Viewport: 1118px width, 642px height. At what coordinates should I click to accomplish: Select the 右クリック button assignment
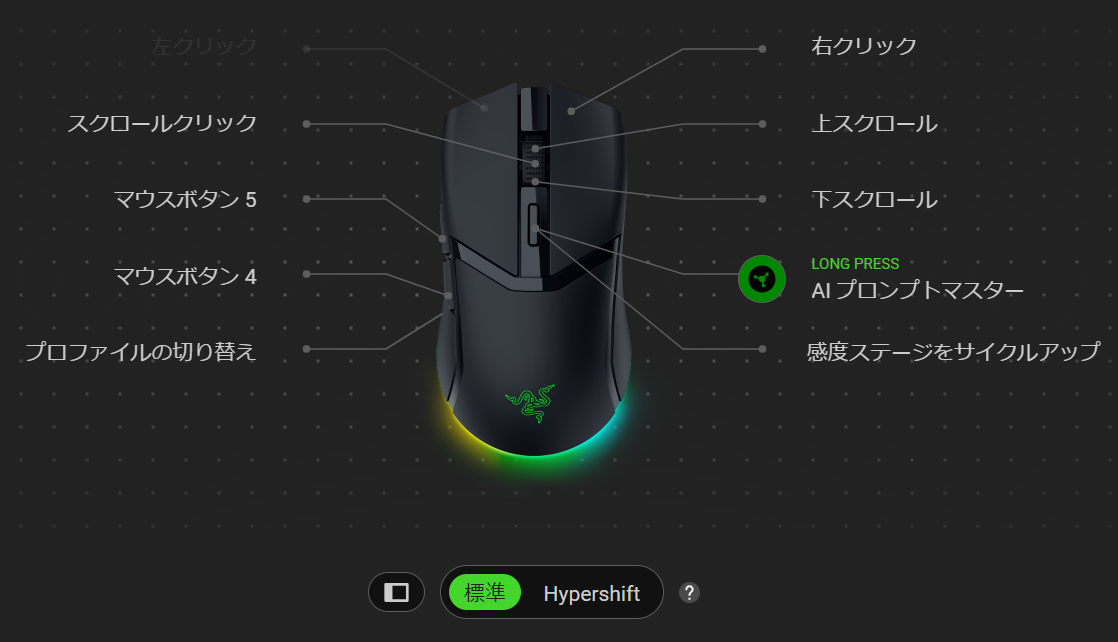point(863,46)
